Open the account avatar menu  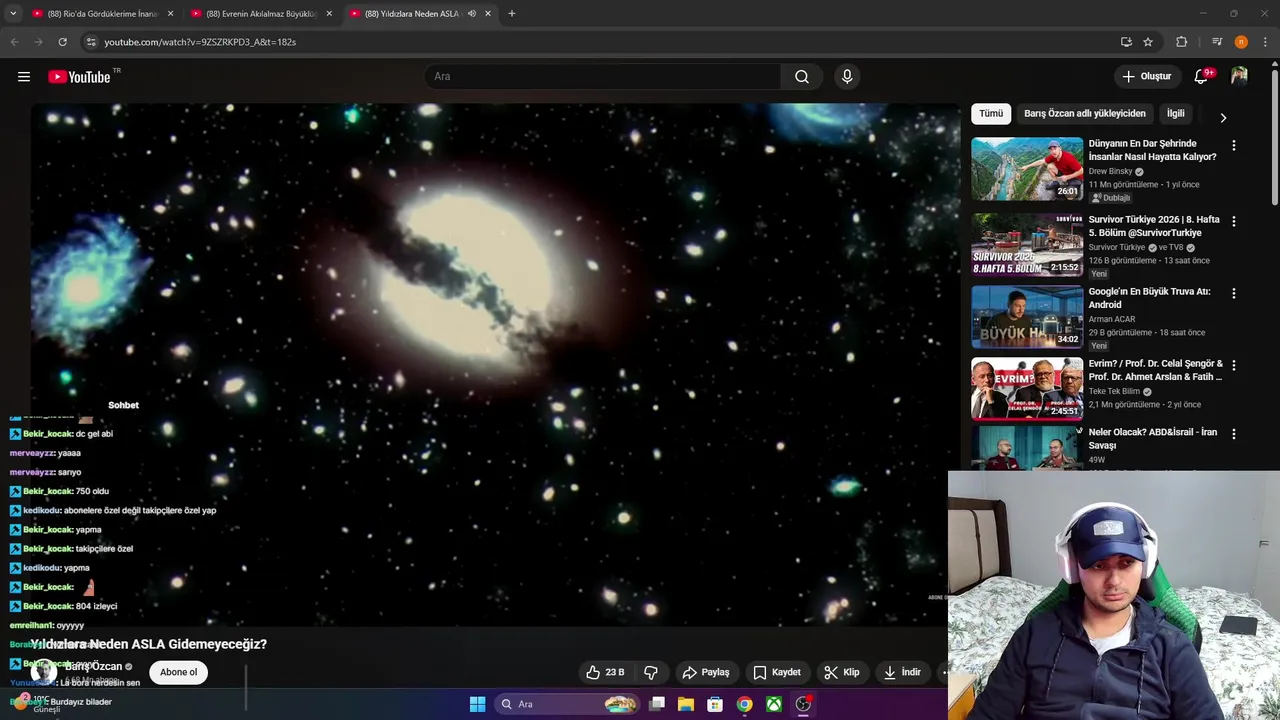[x=1239, y=76]
